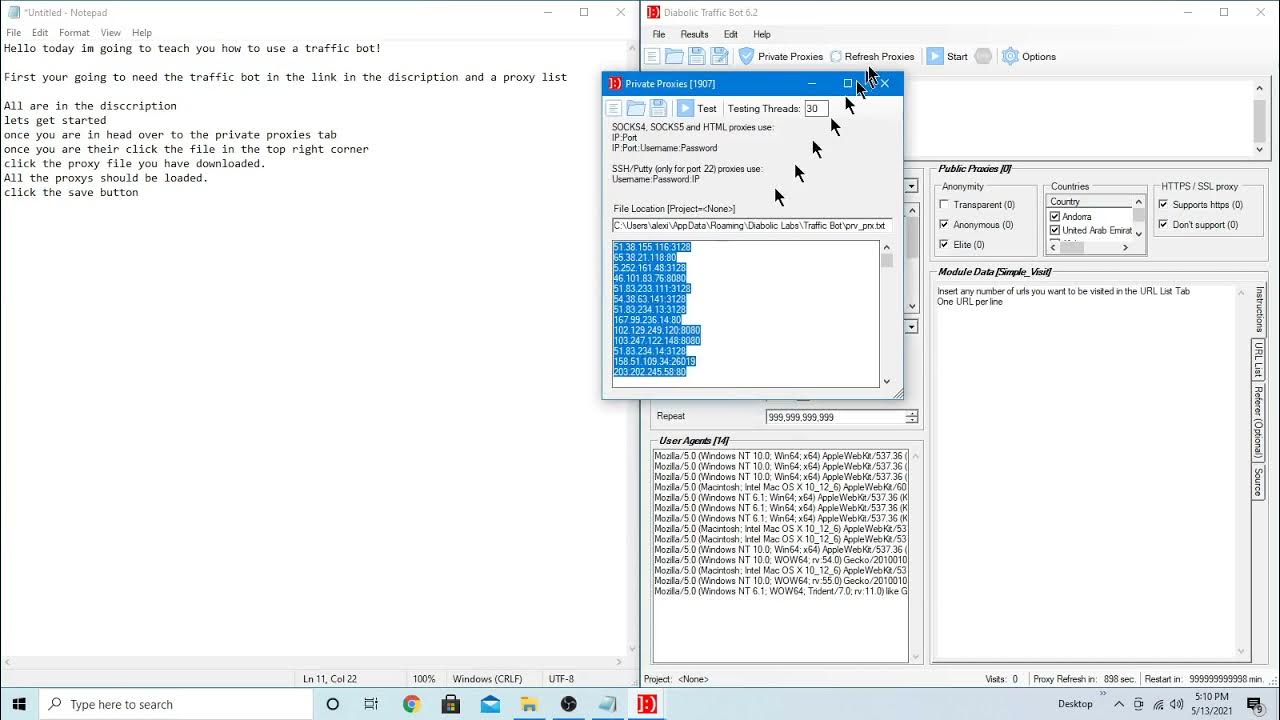Viewport: 1280px width, 720px height.
Task: Click the list icon in Private Proxies window toolbar
Action: tap(614, 108)
